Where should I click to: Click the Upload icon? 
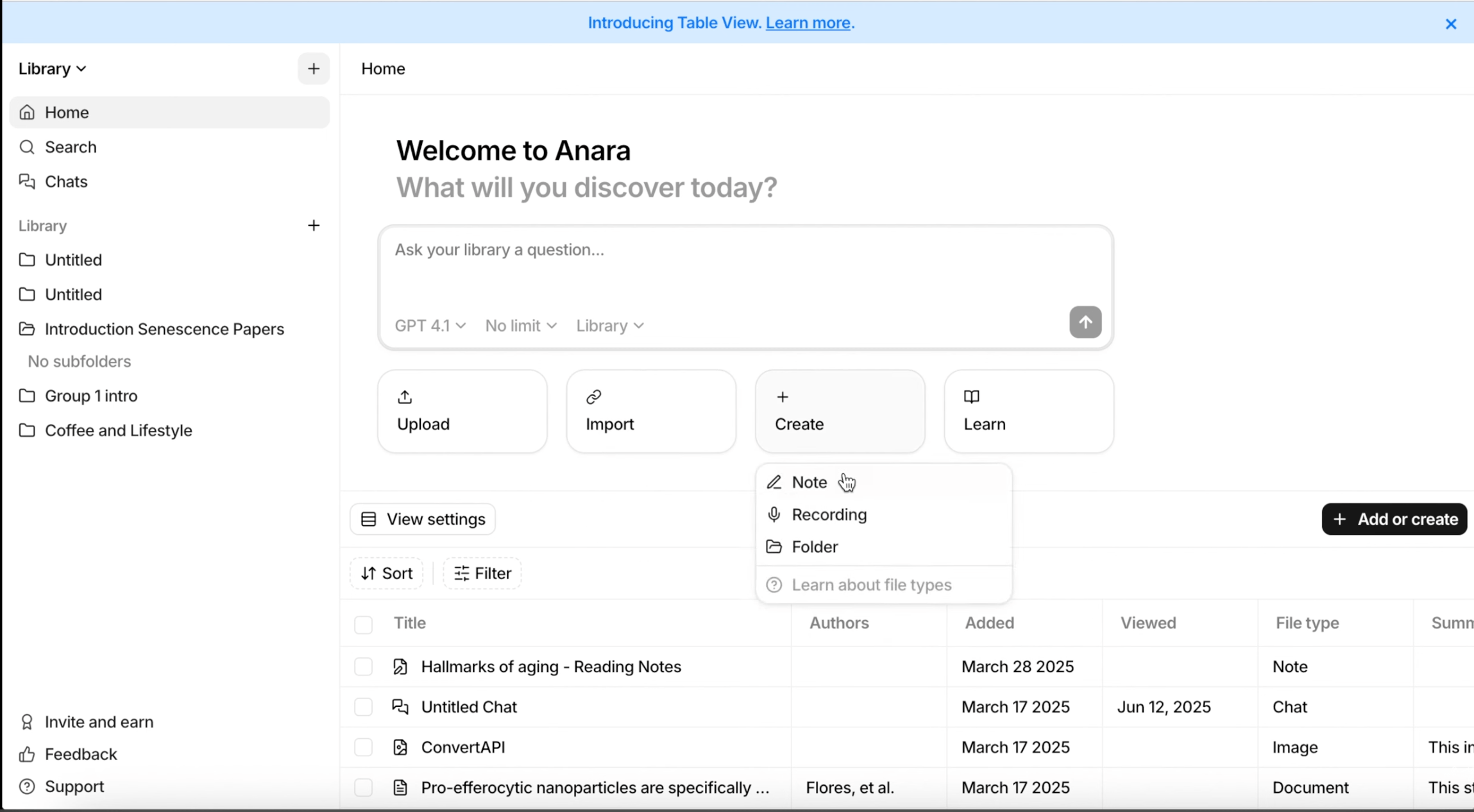(x=404, y=397)
